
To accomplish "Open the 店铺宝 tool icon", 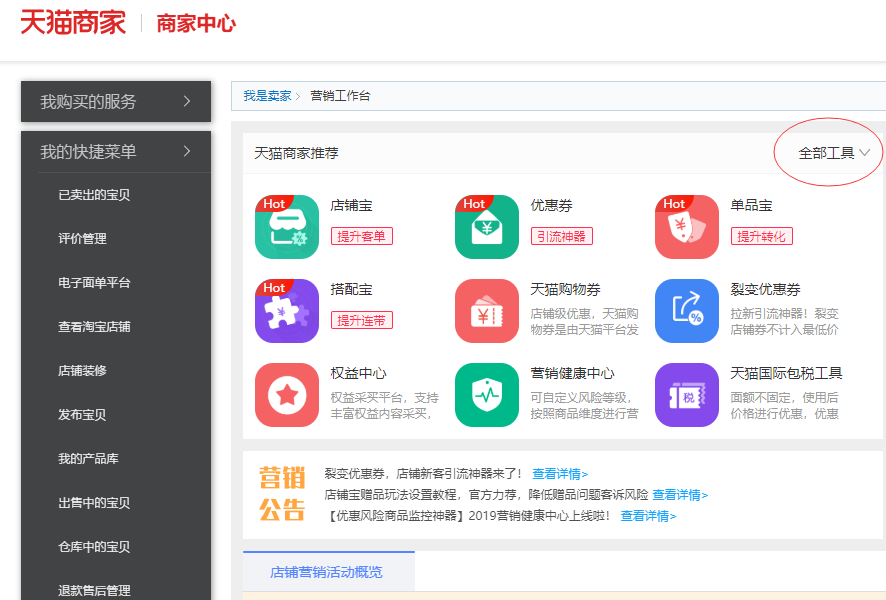I will click(x=287, y=227).
